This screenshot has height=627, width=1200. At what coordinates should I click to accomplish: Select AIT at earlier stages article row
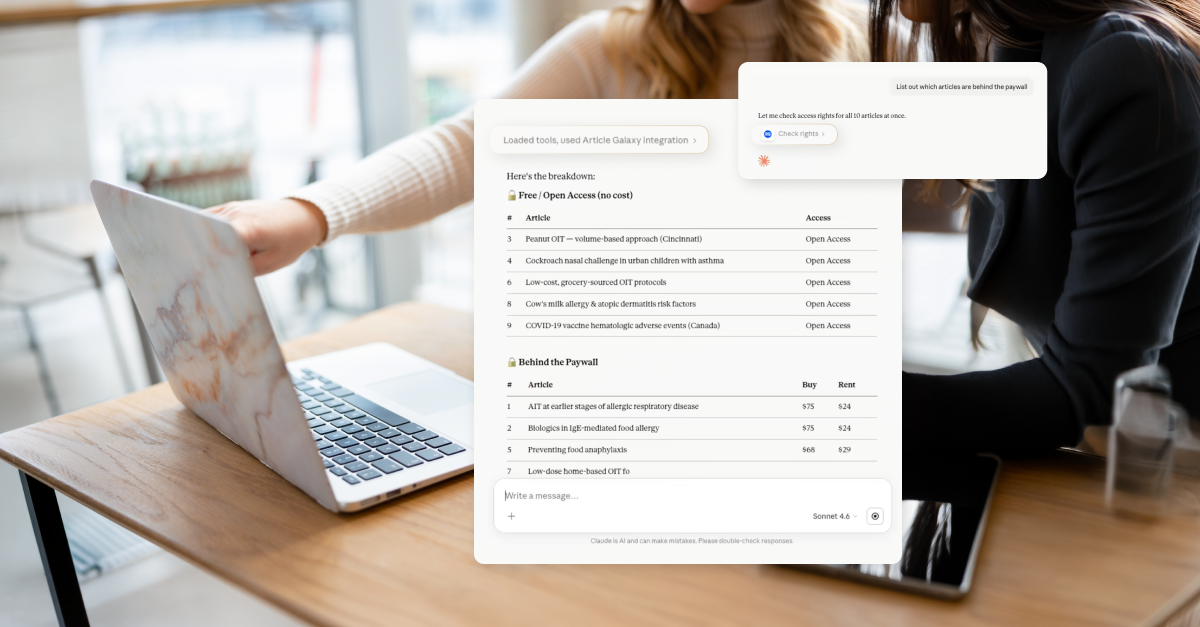click(x=692, y=406)
